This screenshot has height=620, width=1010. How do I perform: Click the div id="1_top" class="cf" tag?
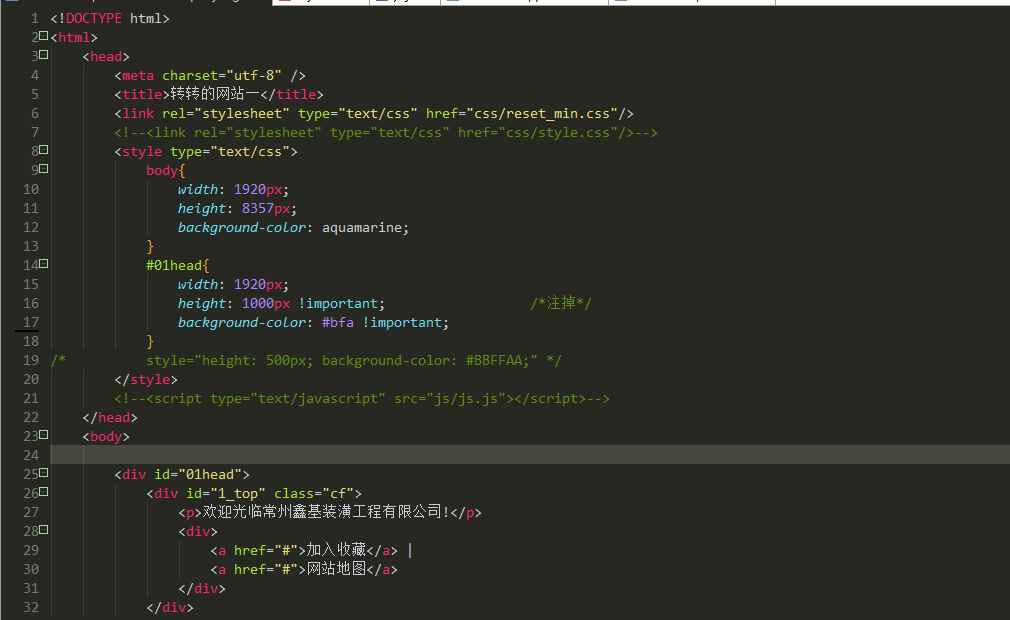(254, 494)
